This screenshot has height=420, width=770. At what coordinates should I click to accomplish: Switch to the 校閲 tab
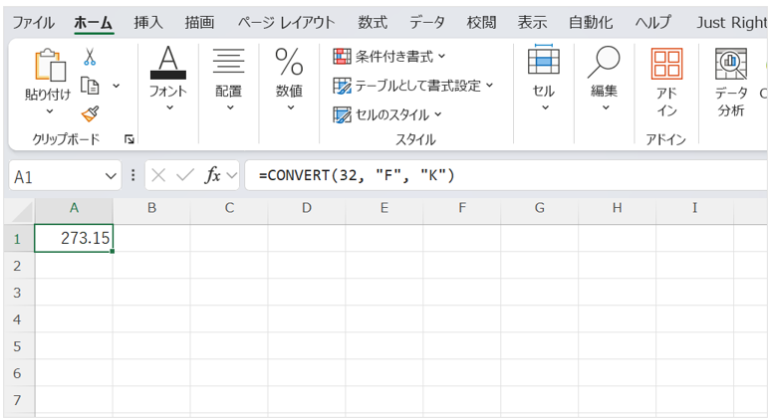[x=481, y=23]
